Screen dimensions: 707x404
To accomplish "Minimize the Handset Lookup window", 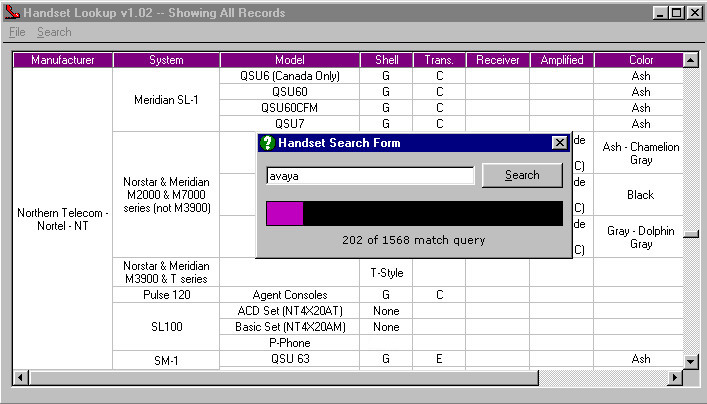I will tap(660, 13).
